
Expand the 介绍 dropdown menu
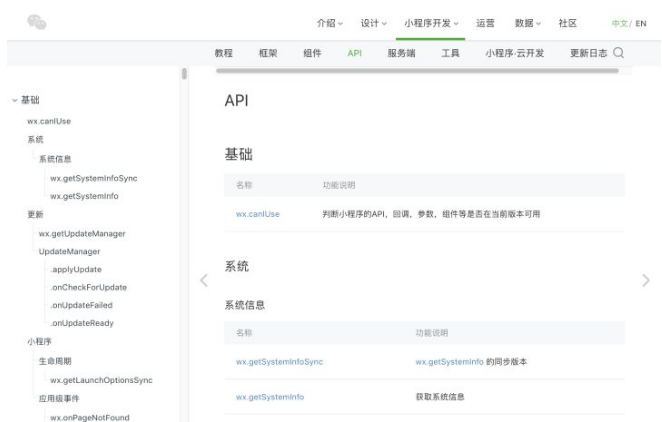(330, 23)
